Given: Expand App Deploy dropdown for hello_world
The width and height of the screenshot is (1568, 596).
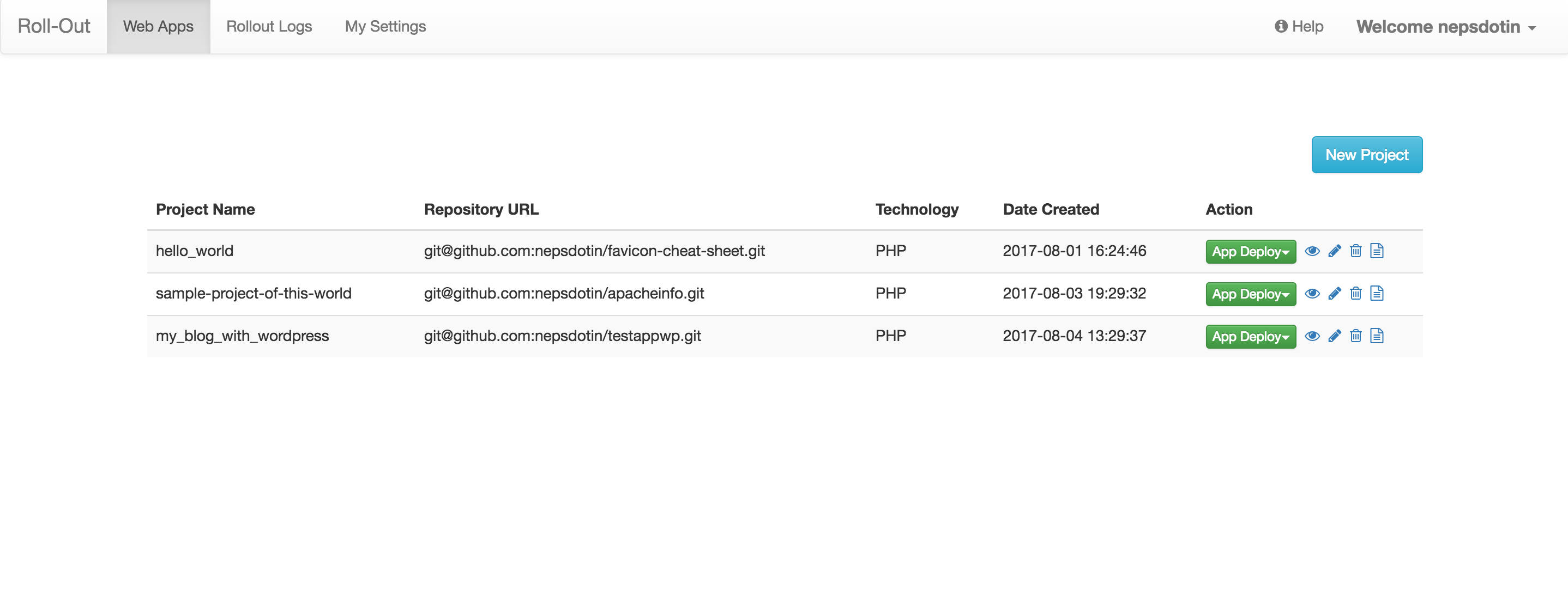Looking at the screenshot, I should pos(1250,252).
